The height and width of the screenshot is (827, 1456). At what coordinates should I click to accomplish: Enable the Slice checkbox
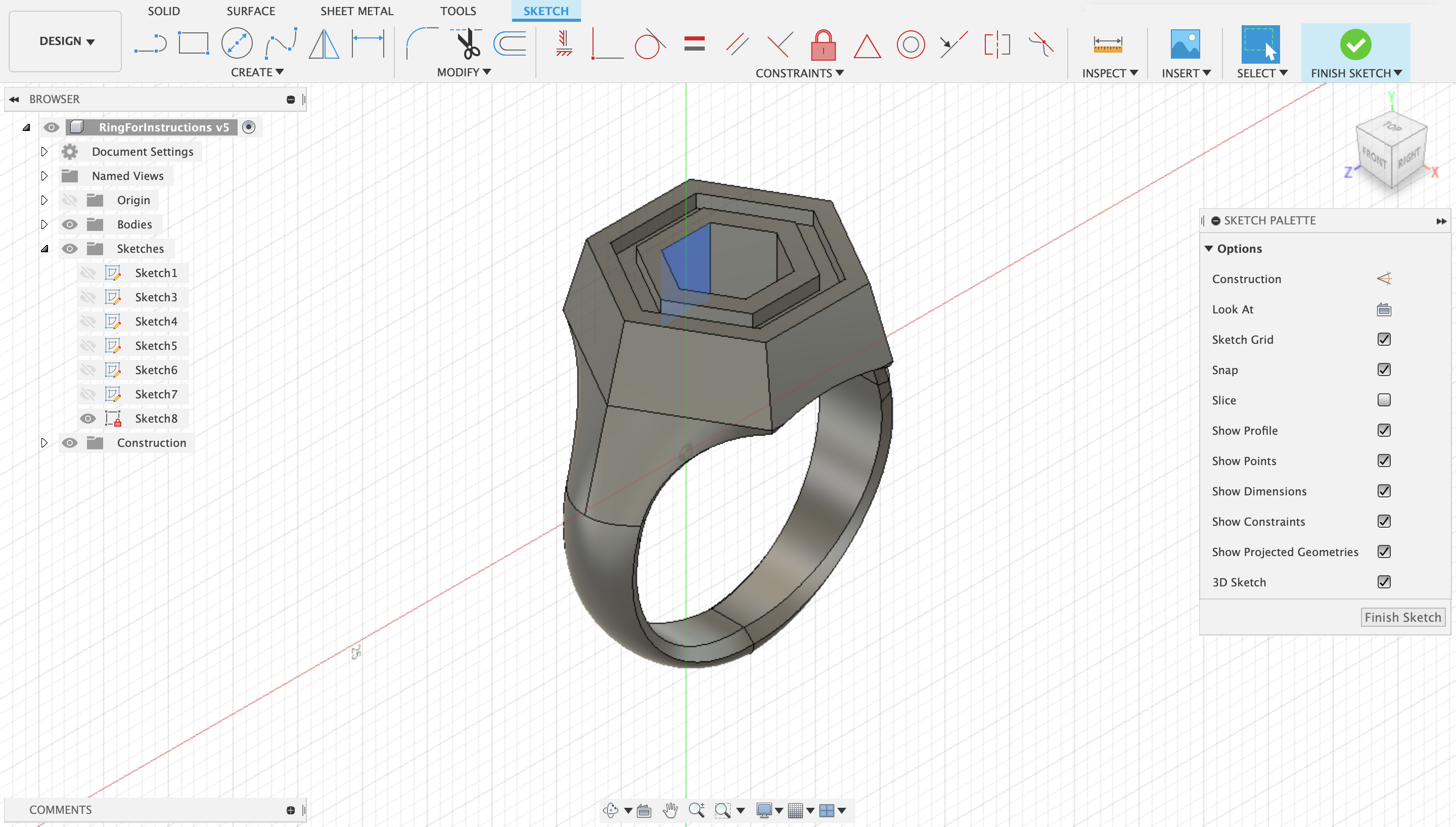1384,400
